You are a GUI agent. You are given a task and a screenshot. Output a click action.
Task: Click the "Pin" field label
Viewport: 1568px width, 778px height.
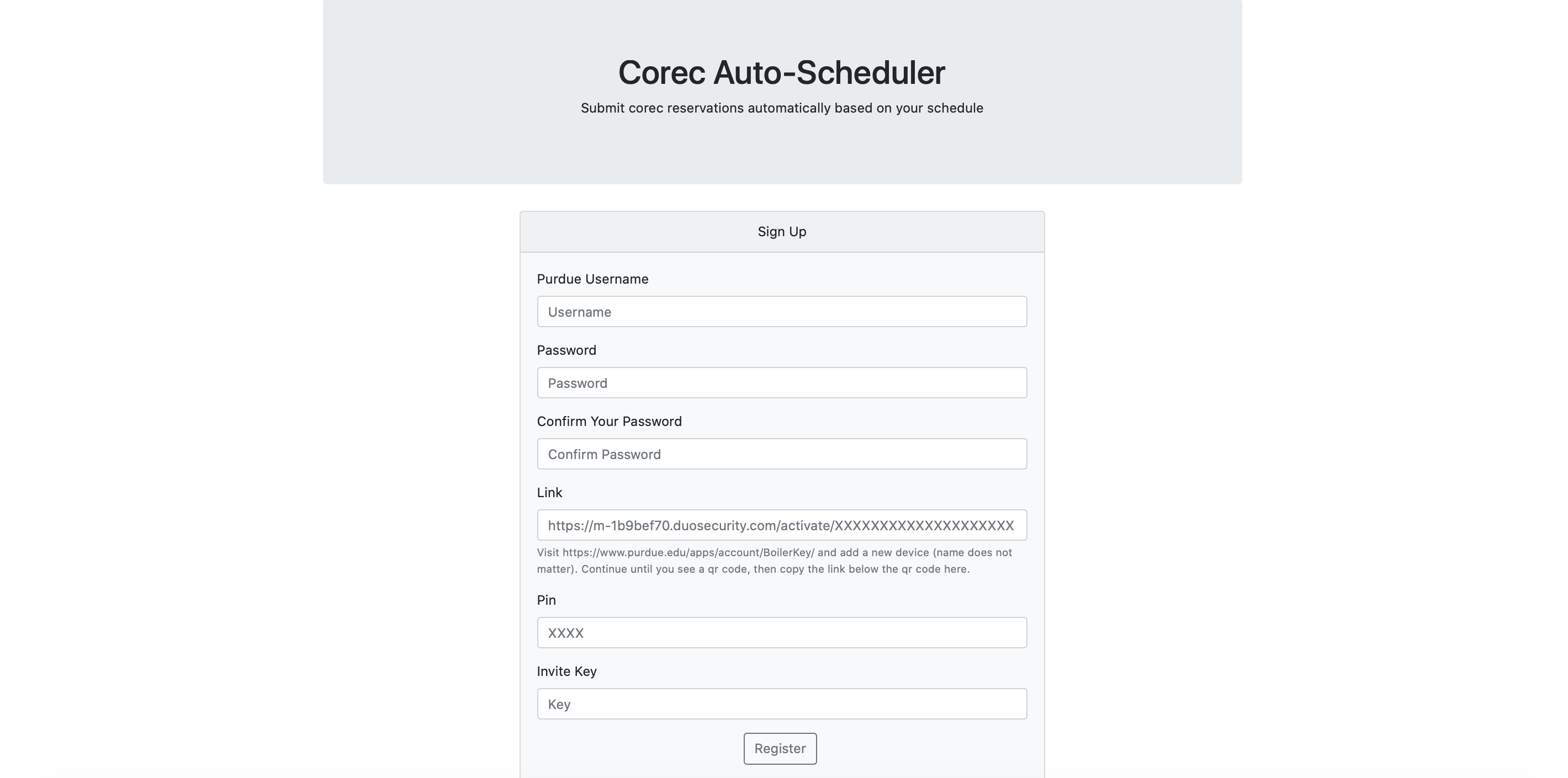pyautogui.click(x=546, y=600)
